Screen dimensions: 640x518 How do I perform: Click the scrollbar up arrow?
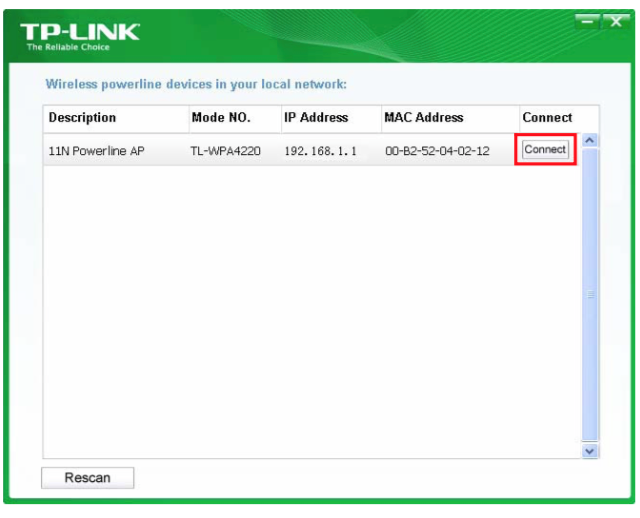click(589, 141)
